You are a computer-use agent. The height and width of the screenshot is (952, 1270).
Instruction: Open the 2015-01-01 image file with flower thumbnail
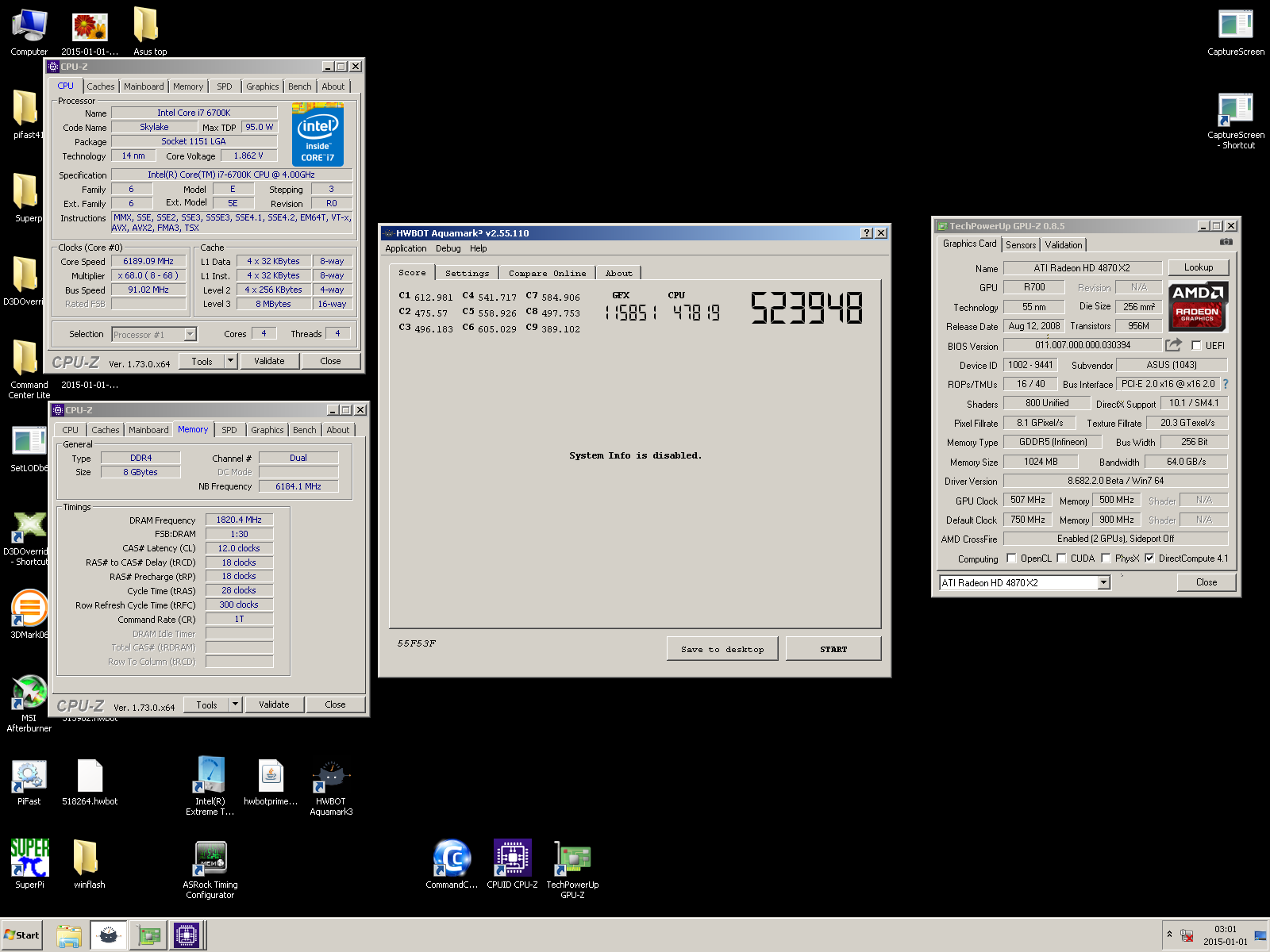(90, 32)
